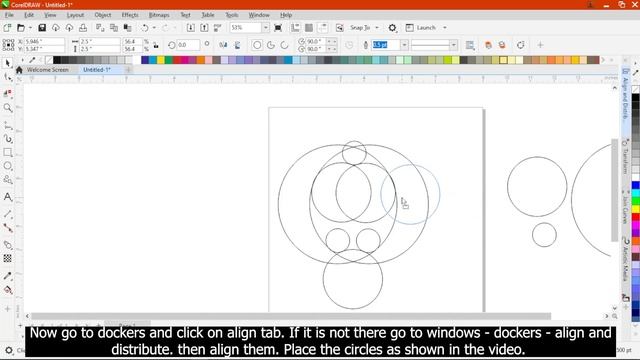Switch to the Untitled-1 document tab
The height and width of the screenshot is (360, 640).
(97, 70)
